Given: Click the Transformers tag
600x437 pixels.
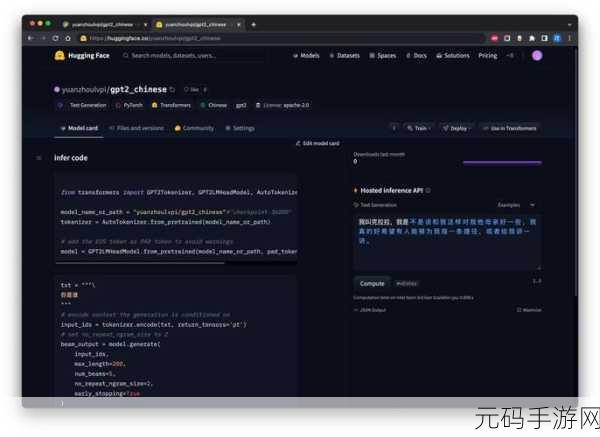Looking at the screenshot, I should (x=171, y=105).
